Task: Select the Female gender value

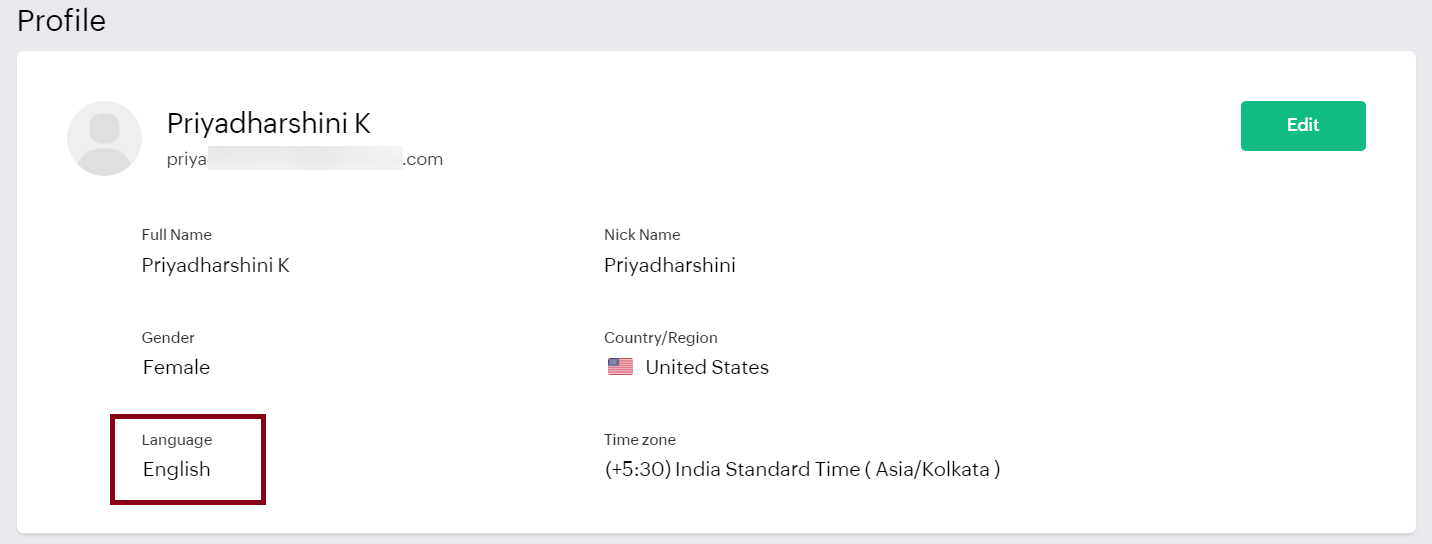Action: coord(176,367)
